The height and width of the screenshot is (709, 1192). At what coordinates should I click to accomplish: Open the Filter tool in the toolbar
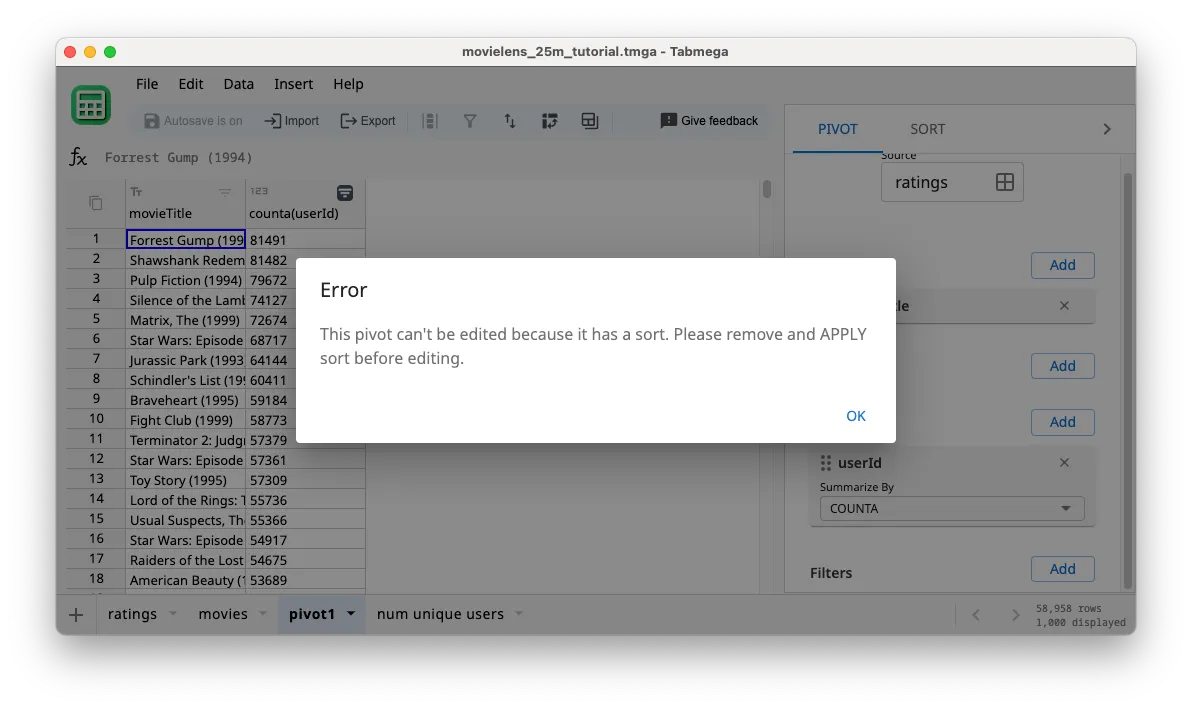470,120
